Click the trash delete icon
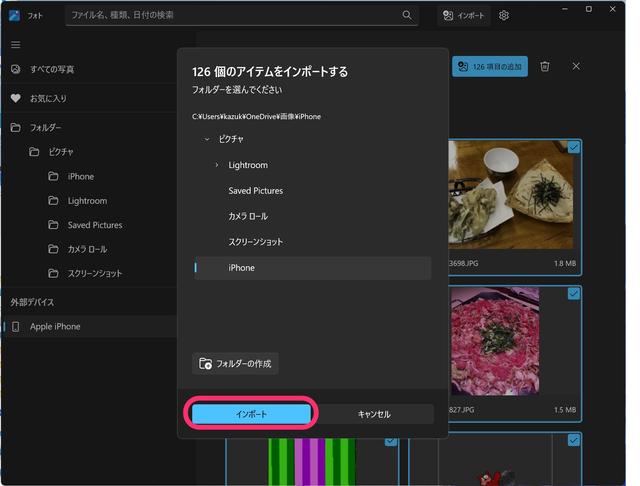 [x=545, y=66]
